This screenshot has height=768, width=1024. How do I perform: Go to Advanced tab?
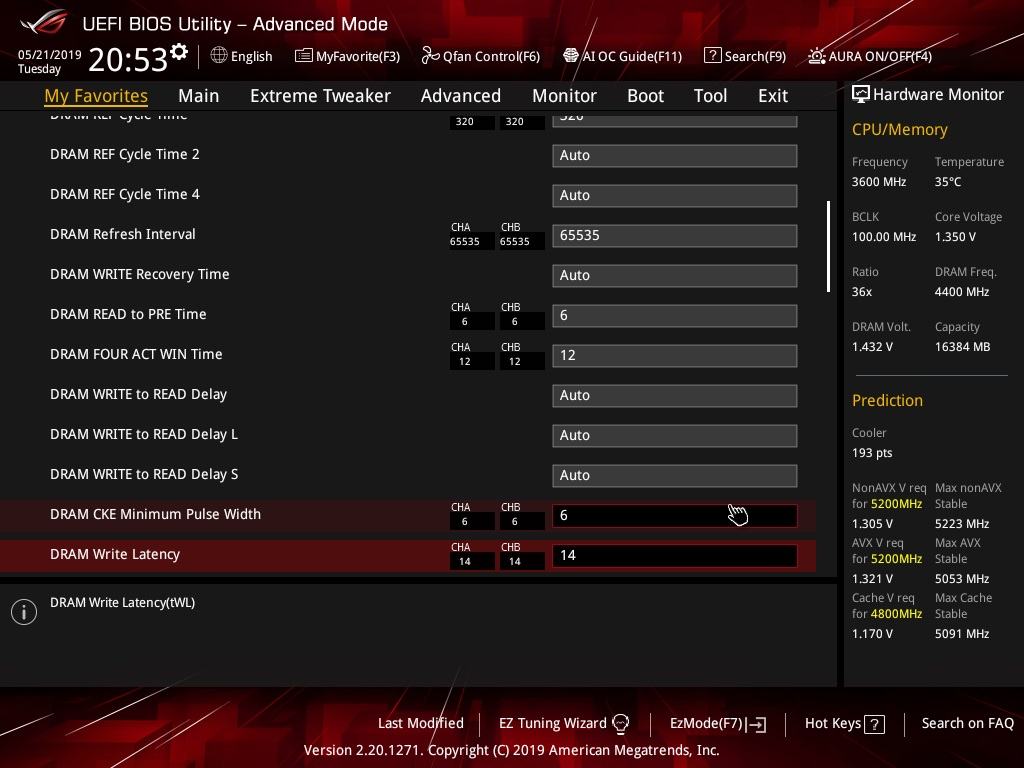[x=461, y=96]
